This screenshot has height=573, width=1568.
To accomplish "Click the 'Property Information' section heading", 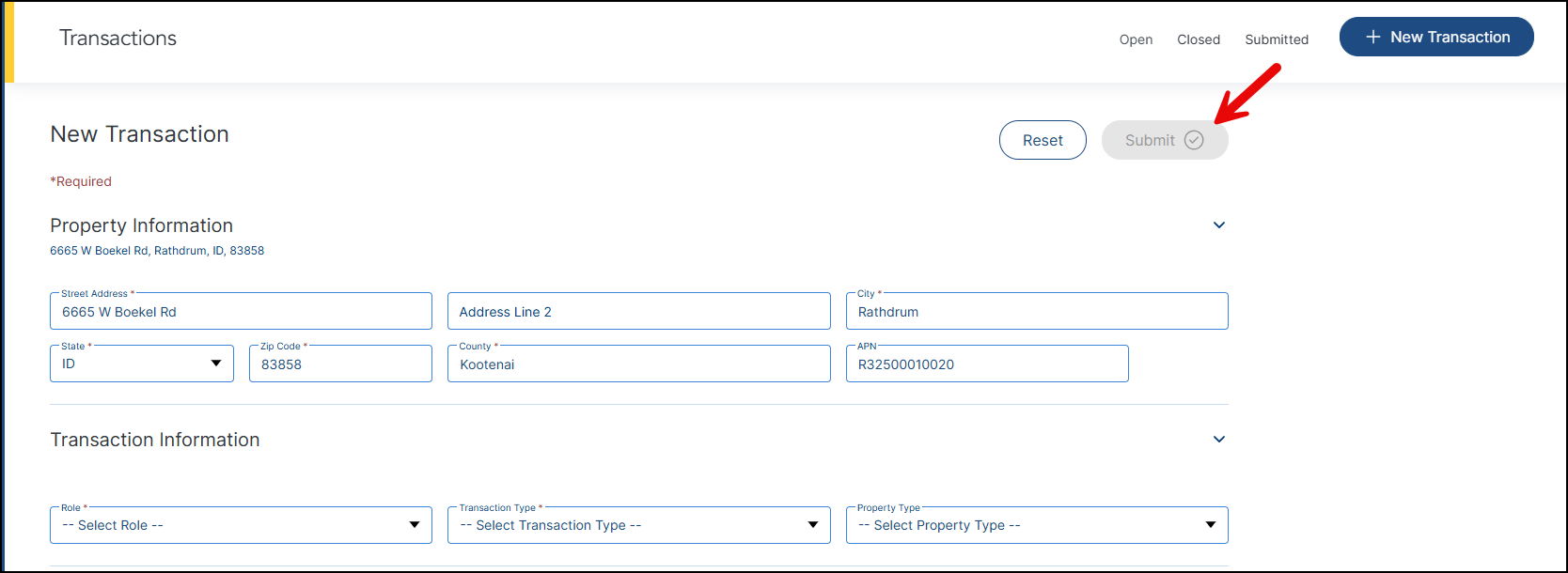I will coord(141,225).
